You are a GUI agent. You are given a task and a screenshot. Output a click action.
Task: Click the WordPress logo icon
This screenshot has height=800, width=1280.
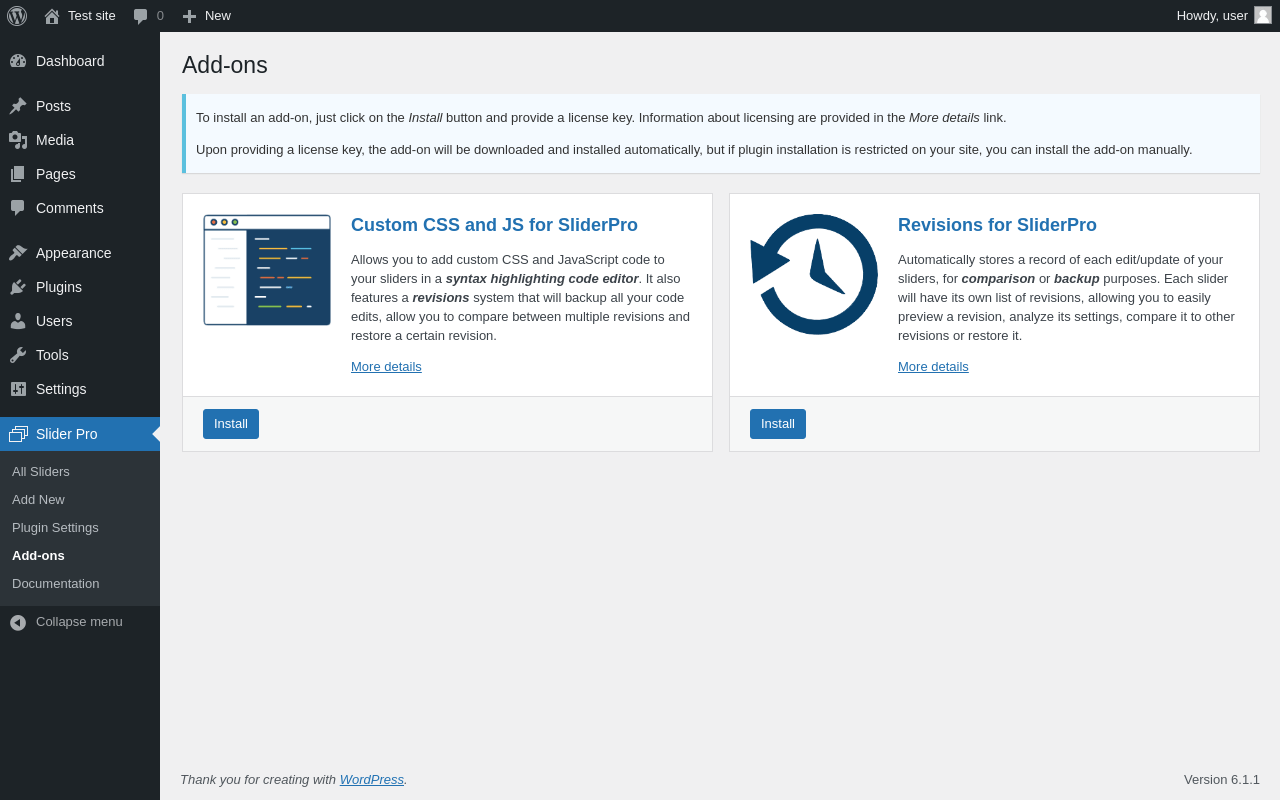(17, 16)
